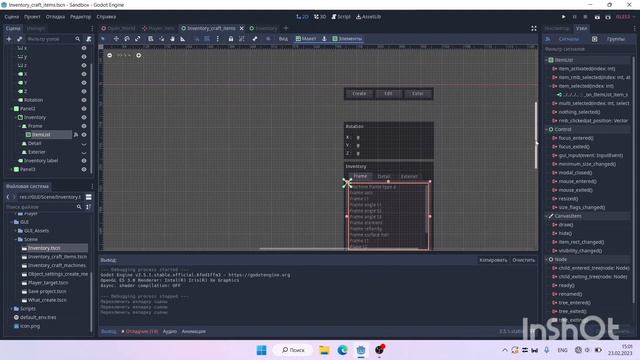640x360 pixels.
Task: Click Копировать output button
Action: click(x=493, y=260)
